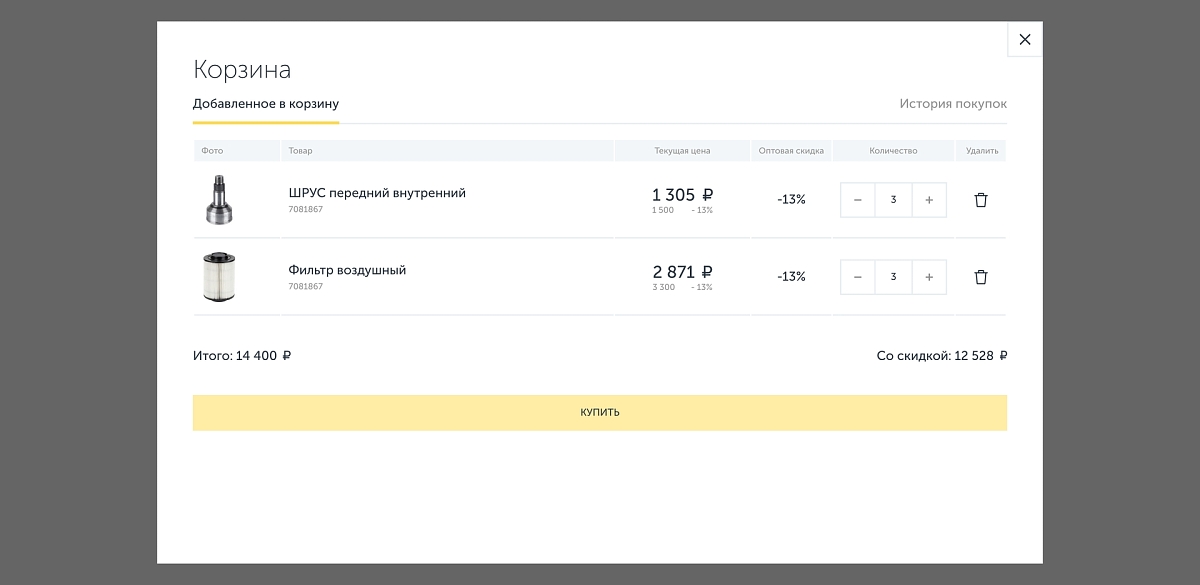Click old price 3 300

click(x=663, y=287)
